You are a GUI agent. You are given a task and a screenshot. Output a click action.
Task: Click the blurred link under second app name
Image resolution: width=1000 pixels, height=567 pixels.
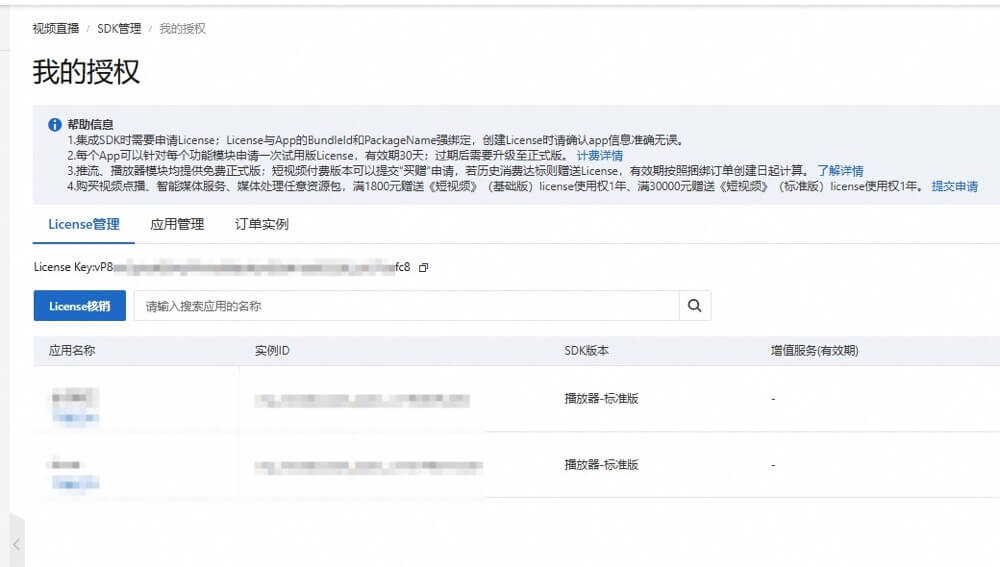click(76, 483)
